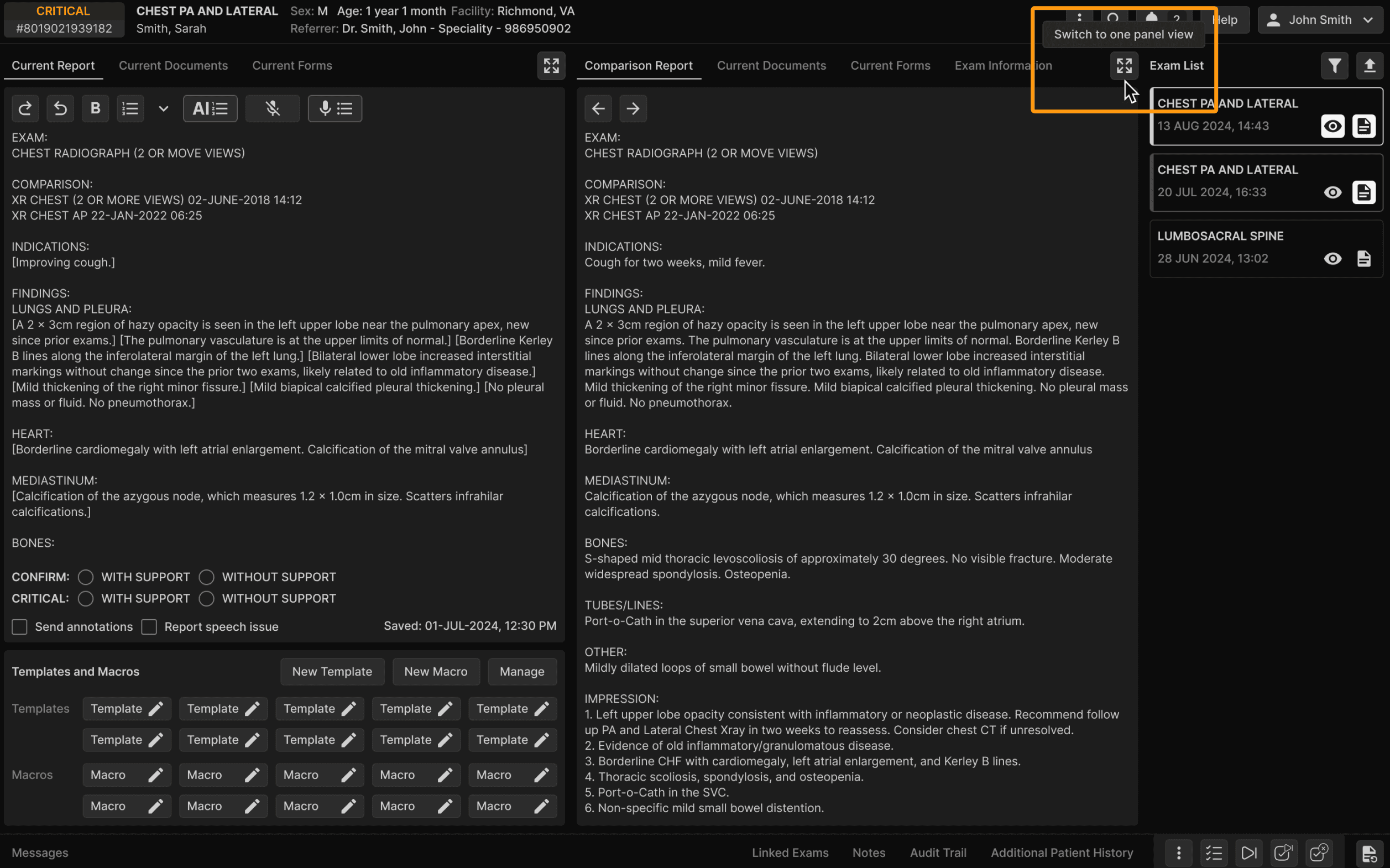Click the Exam List upload icon
Viewport: 1390px width, 868px height.
(1370, 65)
